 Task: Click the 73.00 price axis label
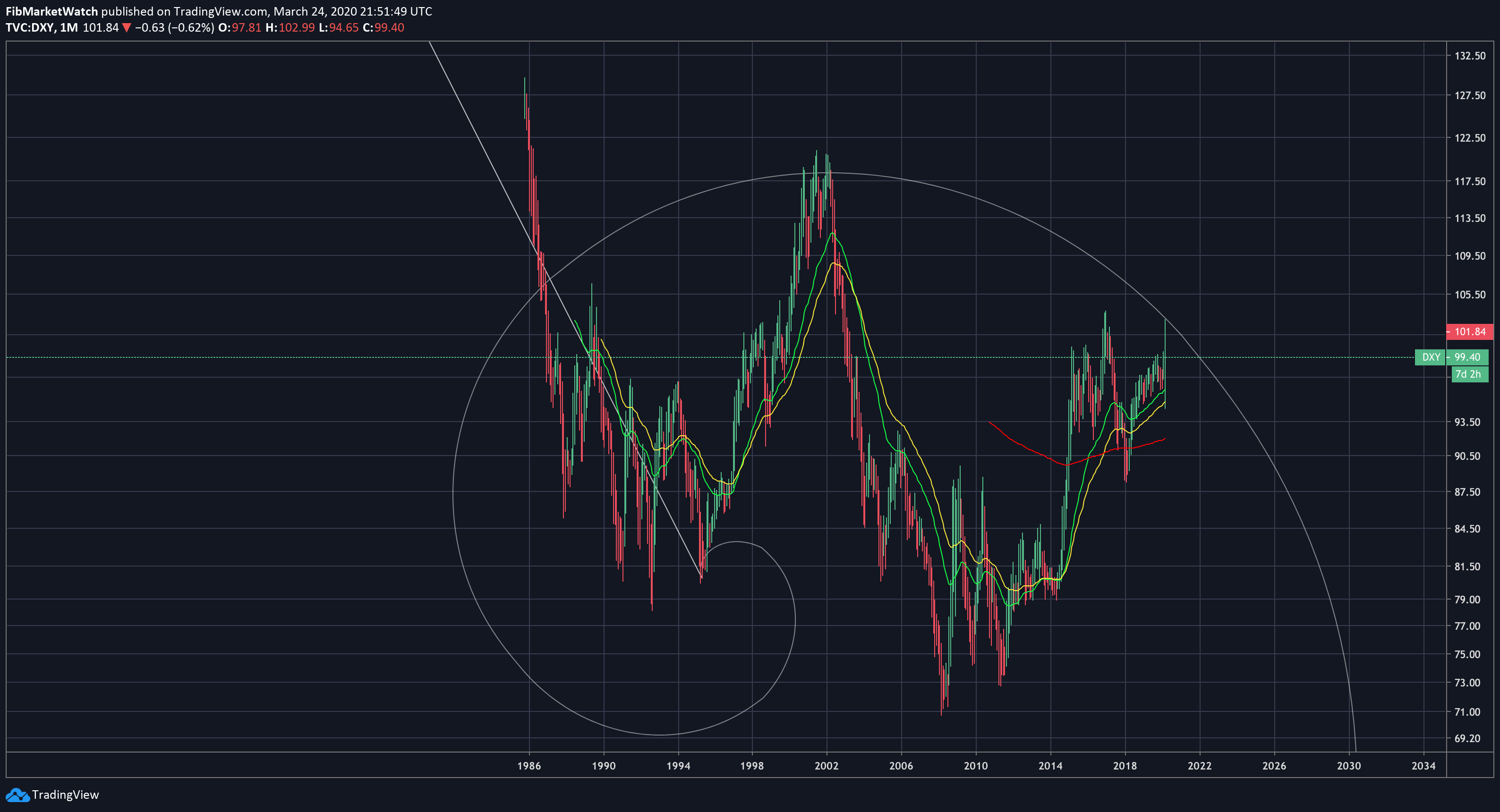point(1467,683)
